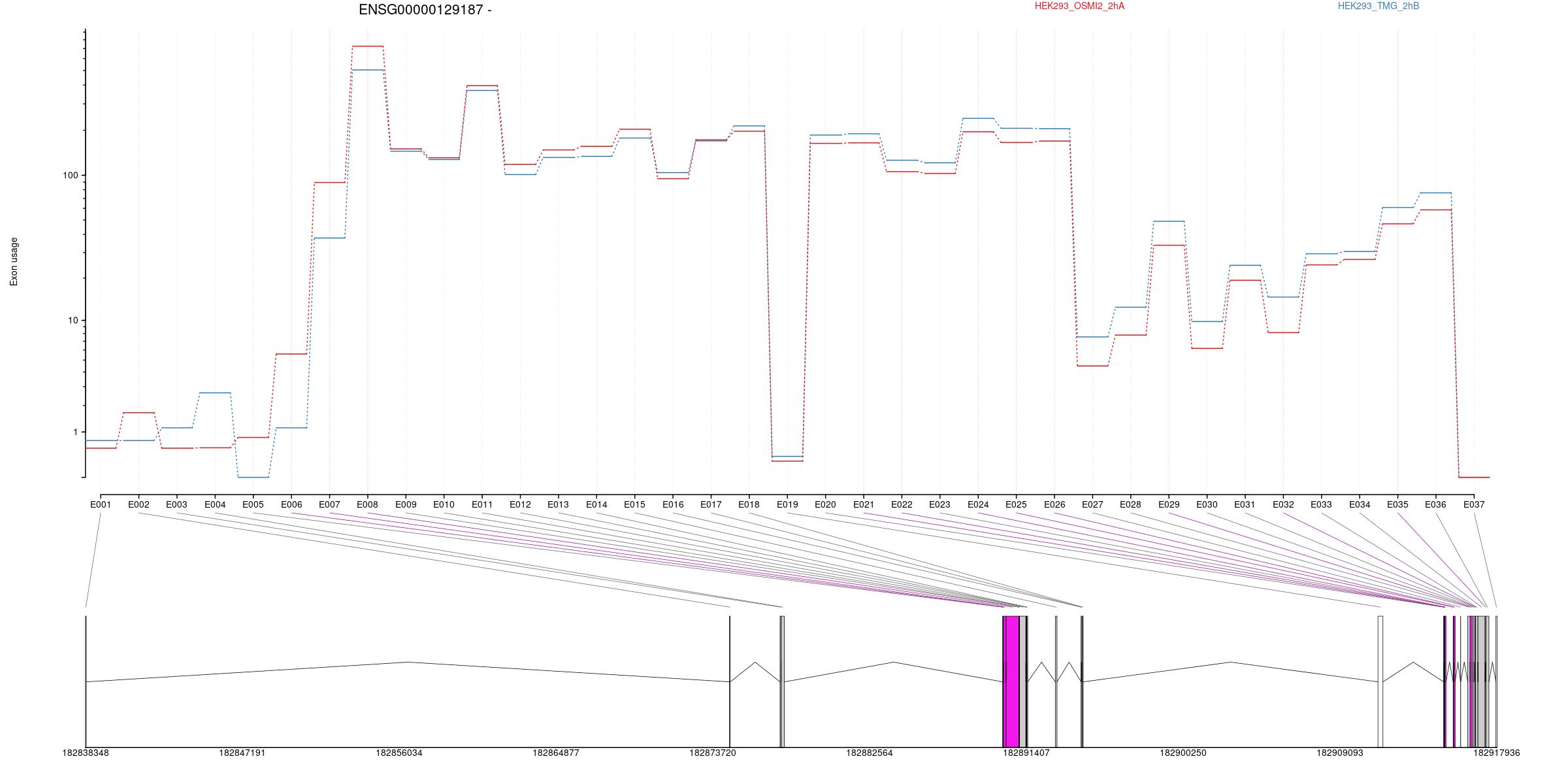Click exon label E024
The height and width of the screenshot is (784, 1568).
(x=978, y=504)
